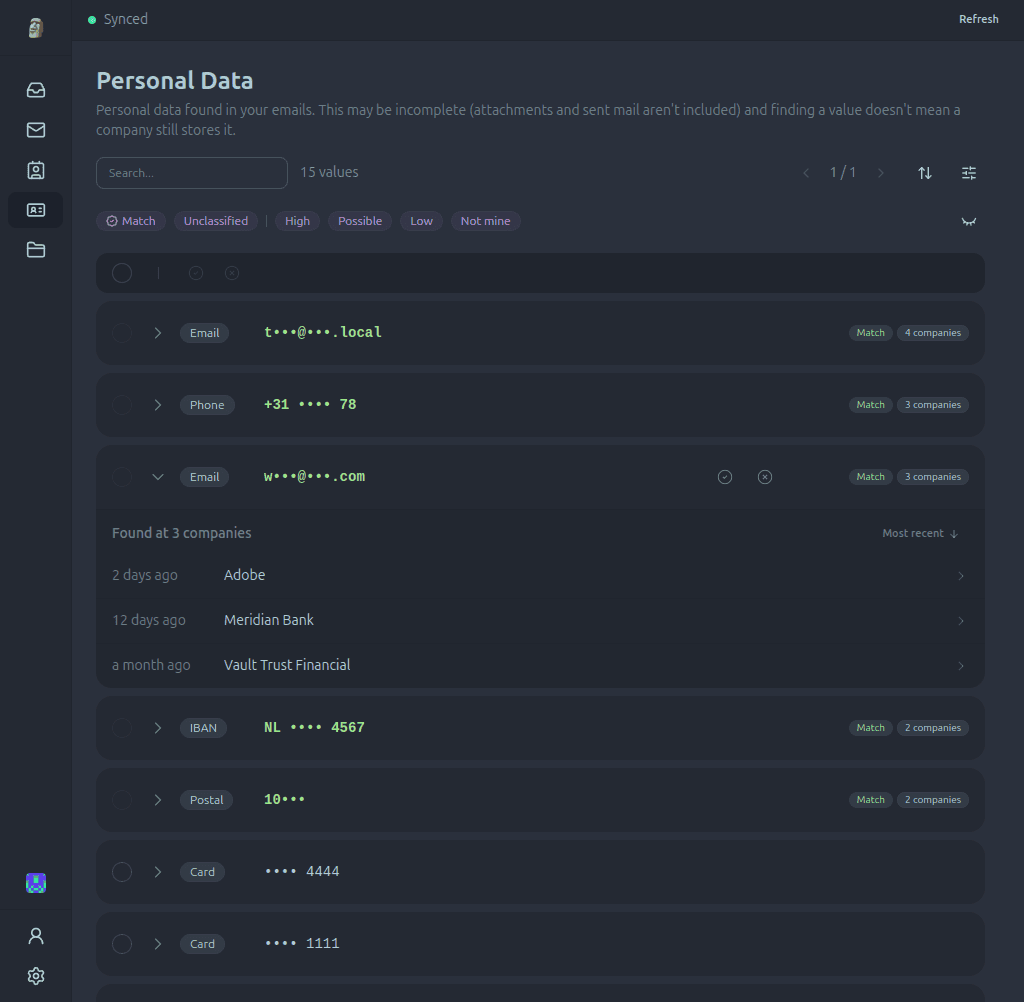Open the inbox tray sidebar icon
The height and width of the screenshot is (1002, 1024).
36,90
